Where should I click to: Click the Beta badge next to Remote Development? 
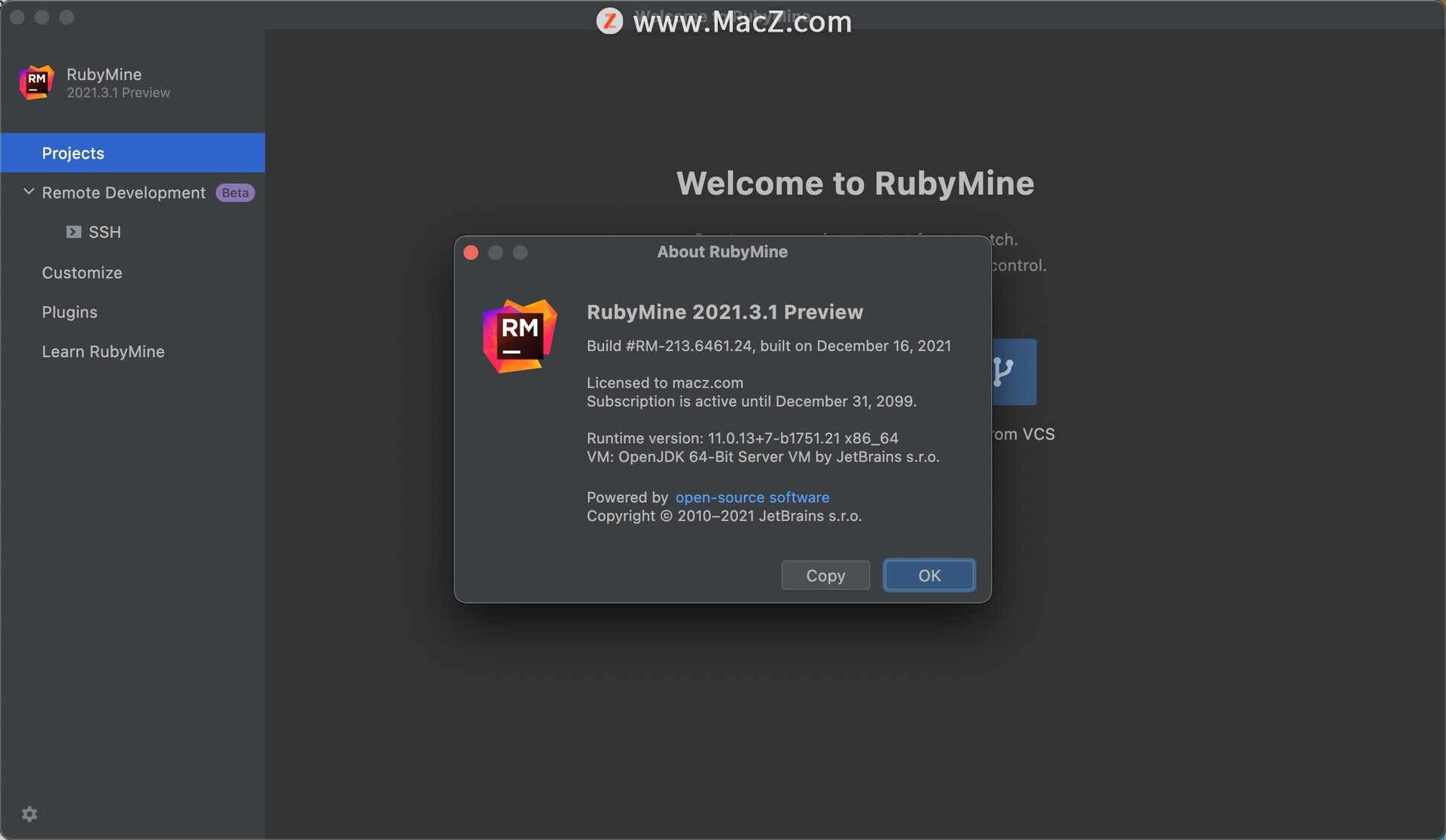(235, 193)
